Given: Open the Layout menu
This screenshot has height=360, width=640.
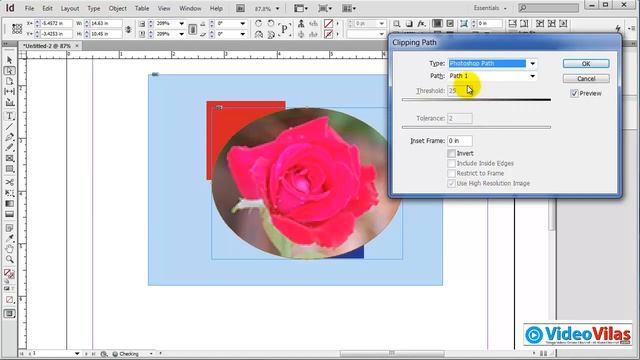Looking at the screenshot, I should coord(70,8).
